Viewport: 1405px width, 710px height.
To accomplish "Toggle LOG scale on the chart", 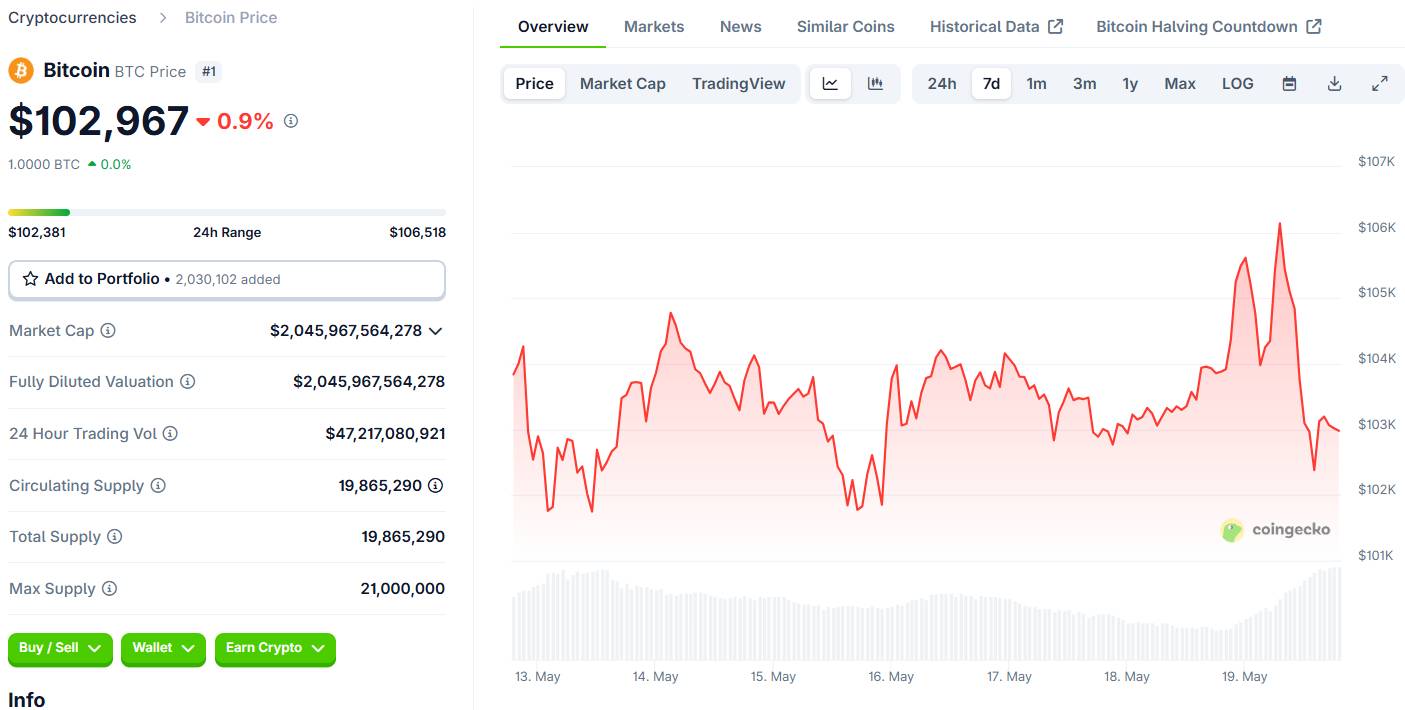I will [1238, 84].
